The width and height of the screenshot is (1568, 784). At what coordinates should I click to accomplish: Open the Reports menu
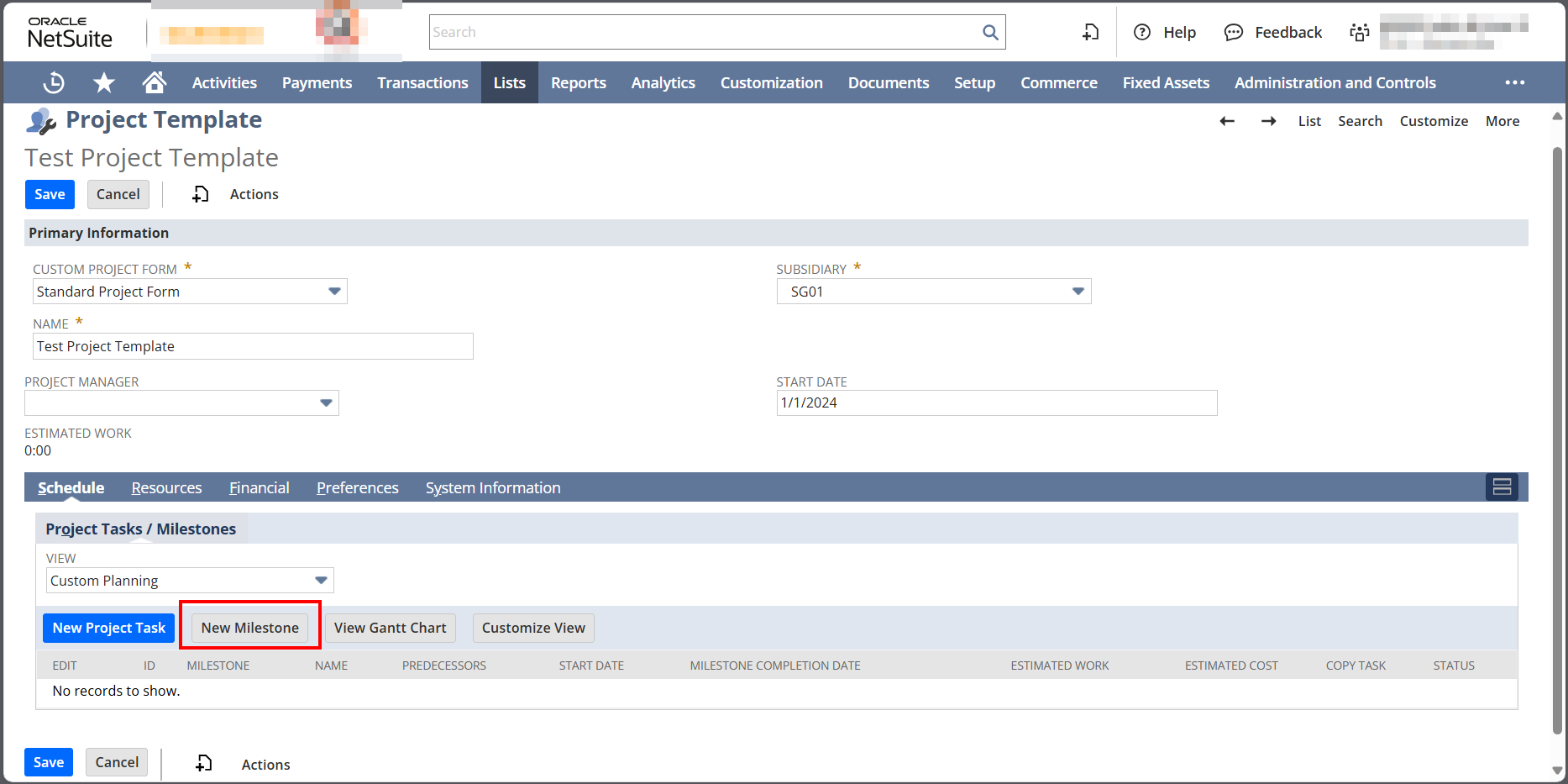pos(578,82)
